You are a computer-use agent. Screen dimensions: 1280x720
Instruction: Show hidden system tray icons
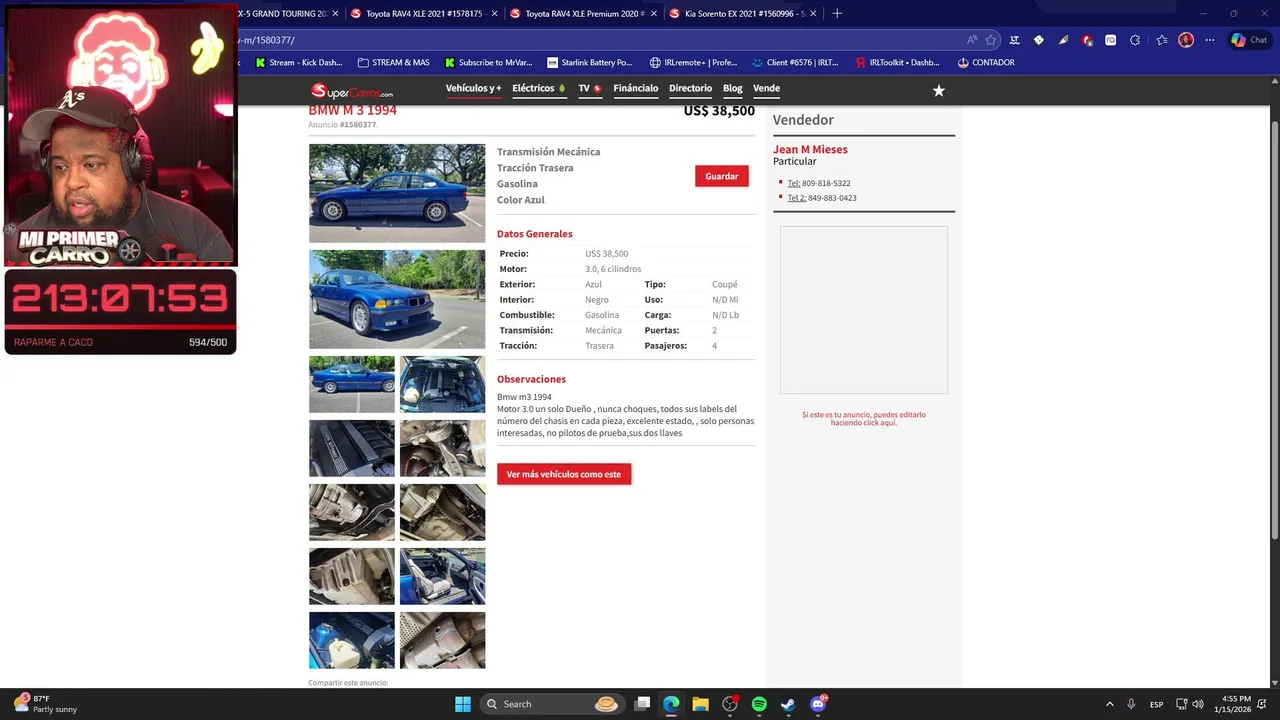pos(1109,704)
